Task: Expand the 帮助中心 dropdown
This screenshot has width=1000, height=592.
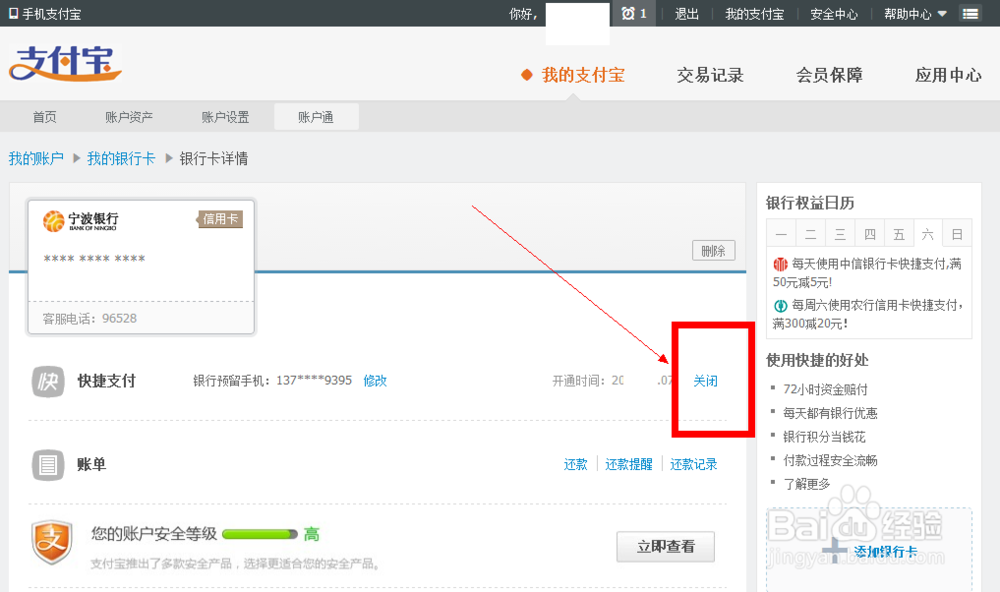Action: point(915,13)
